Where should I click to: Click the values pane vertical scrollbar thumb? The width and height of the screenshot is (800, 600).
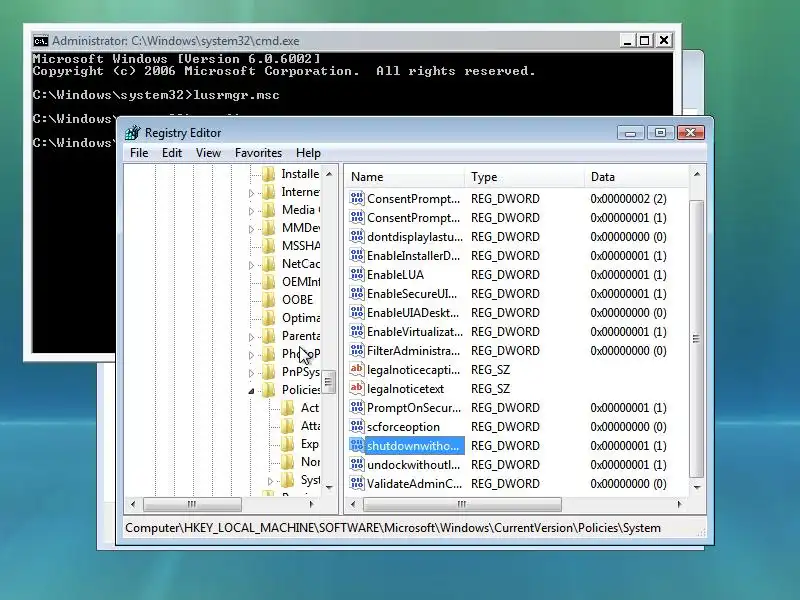click(x=696, y=339)
